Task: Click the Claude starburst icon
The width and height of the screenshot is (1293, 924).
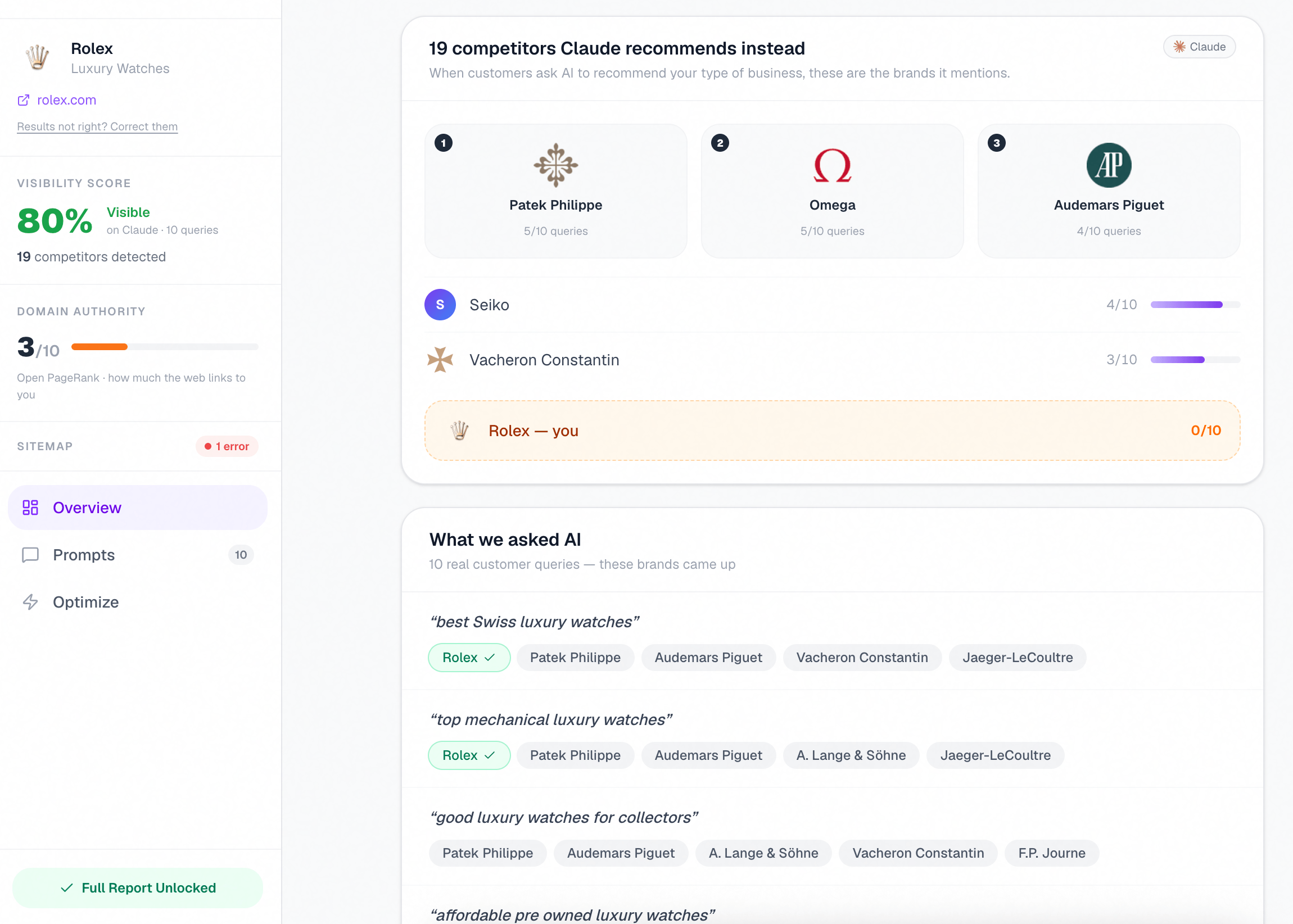Action: click(x=1179, y=47)
